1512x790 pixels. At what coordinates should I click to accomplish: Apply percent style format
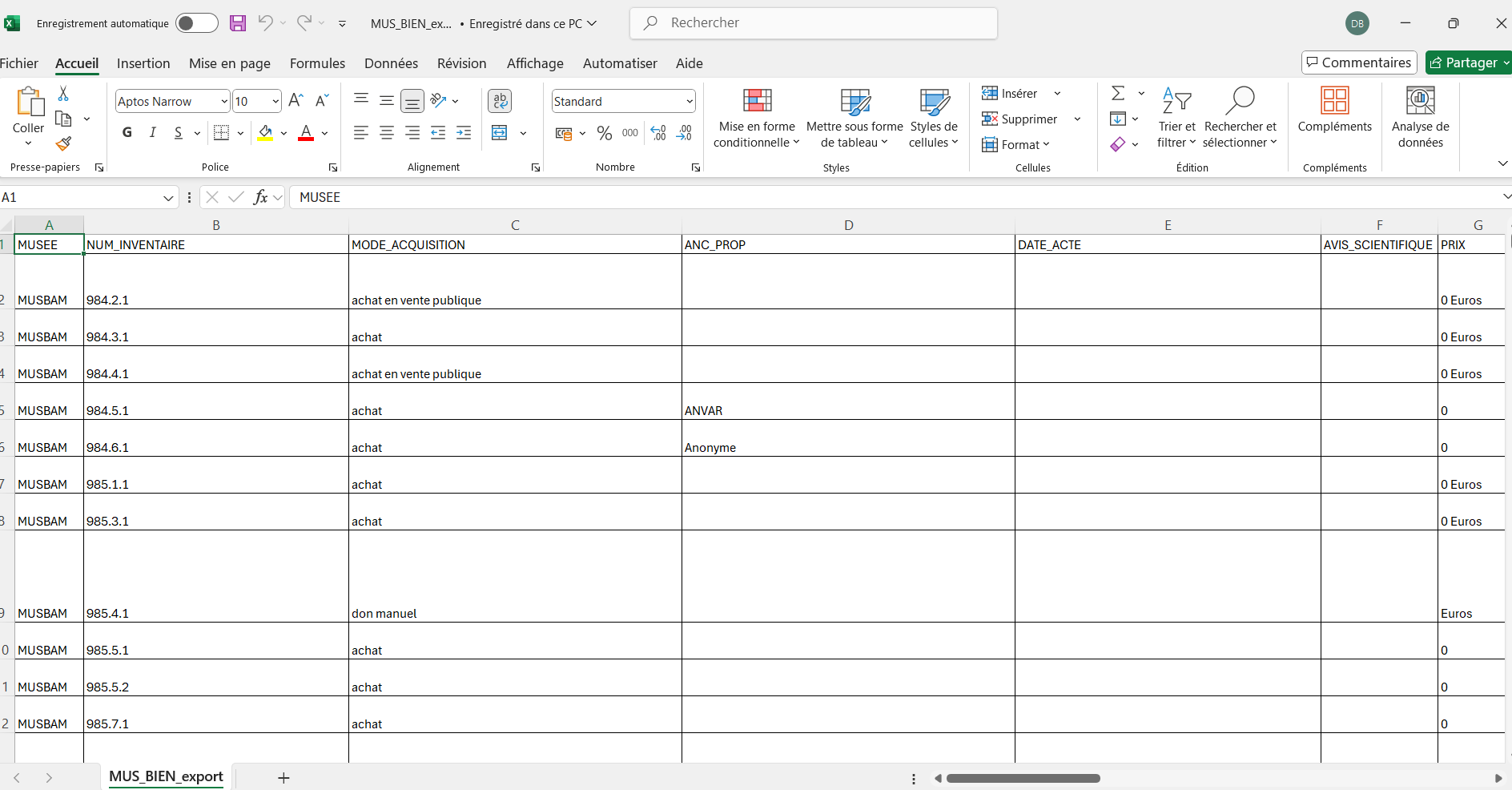[605, 133]
